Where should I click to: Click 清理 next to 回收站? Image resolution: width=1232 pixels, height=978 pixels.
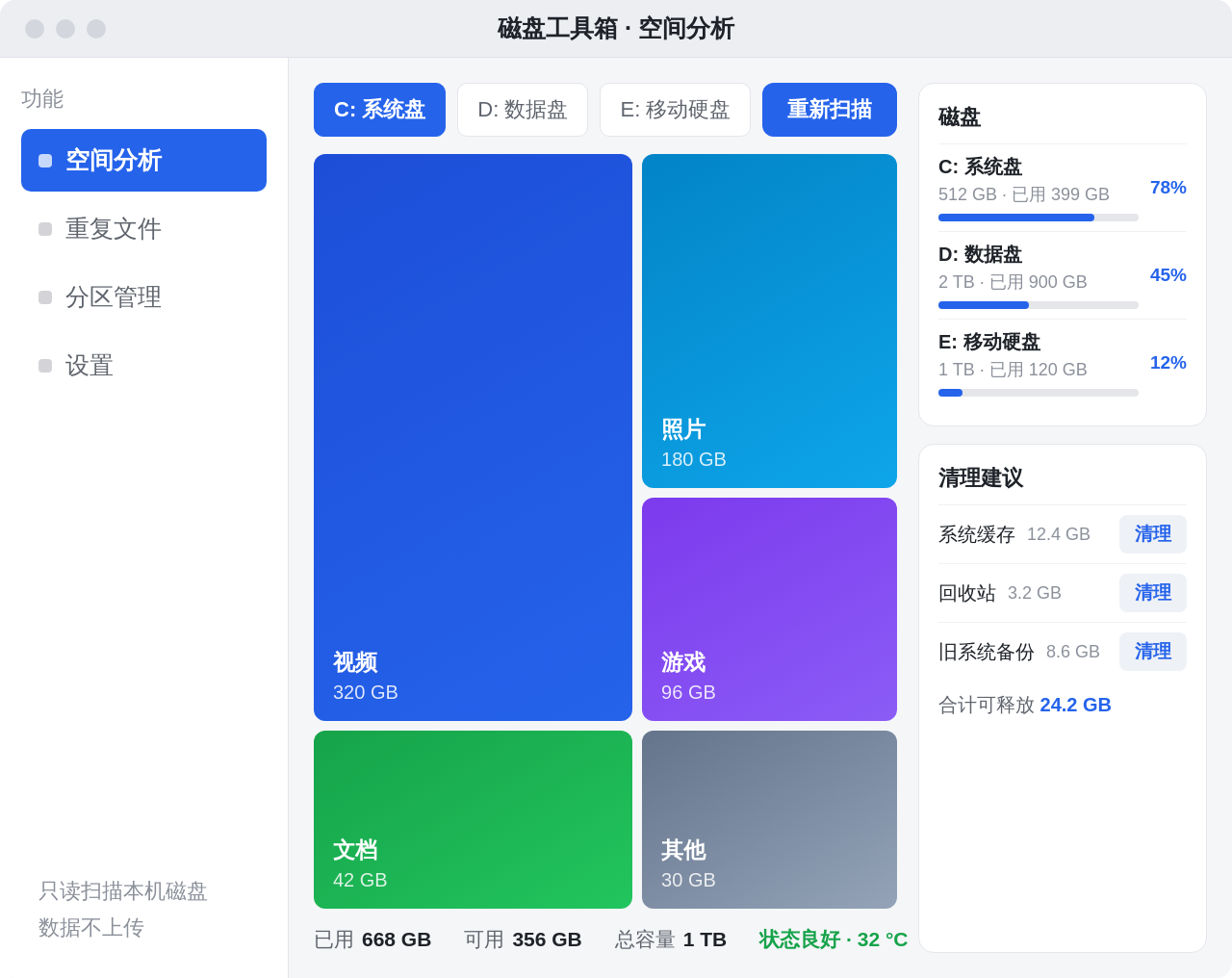tap(1153, 593)
